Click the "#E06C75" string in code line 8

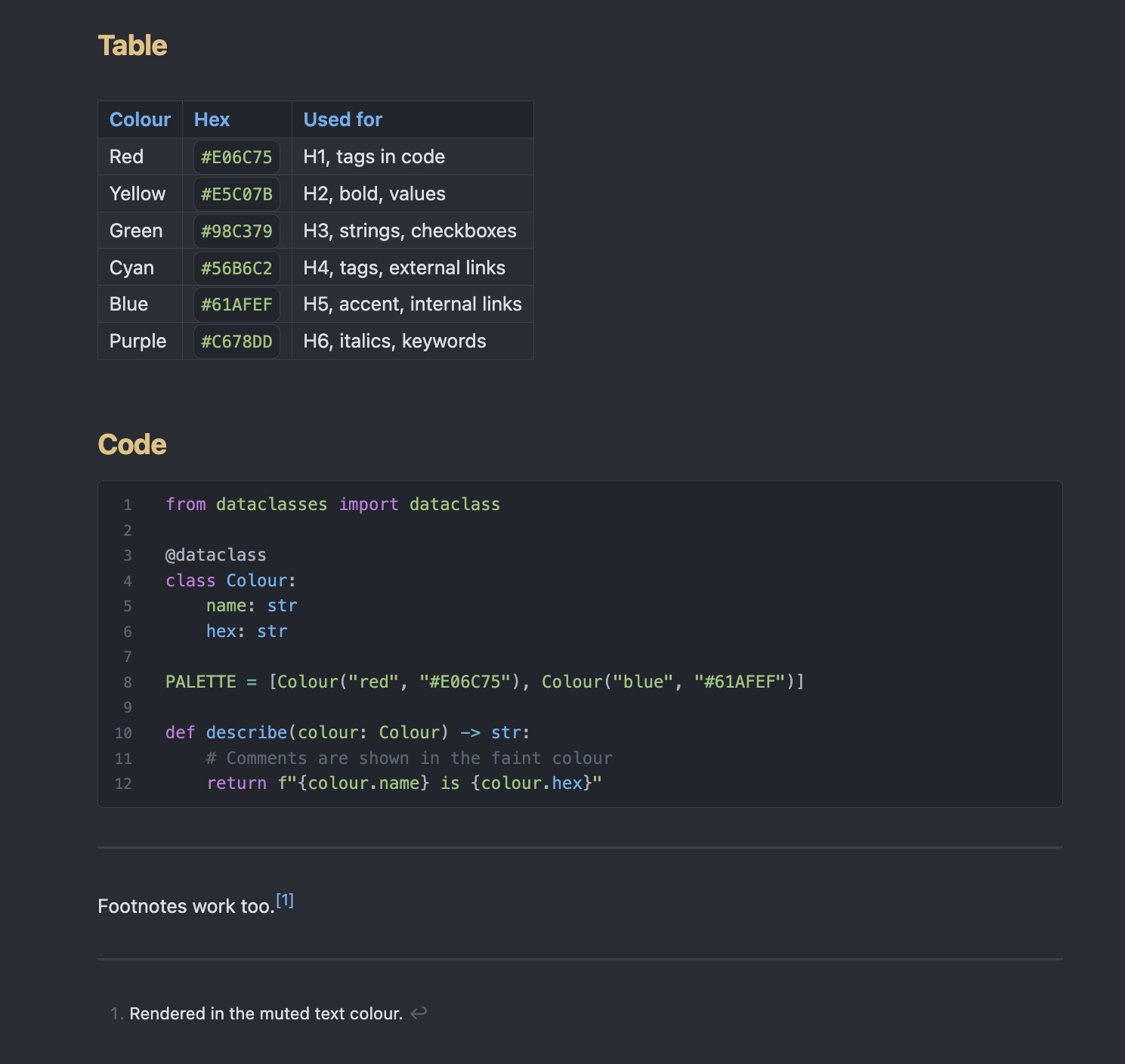pos(465,682)
